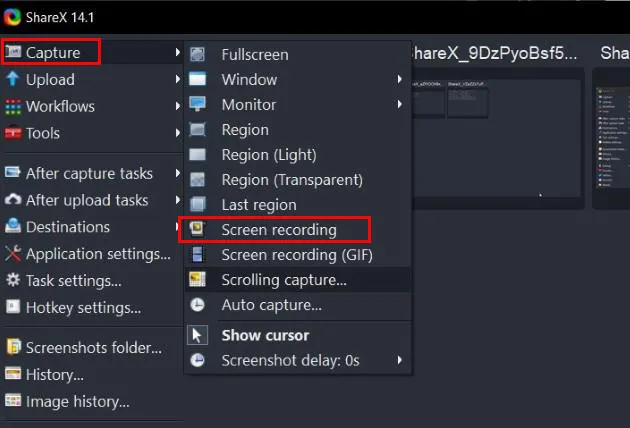
Task: Click the Monitor capture icon
Action: tap(197, 104)
